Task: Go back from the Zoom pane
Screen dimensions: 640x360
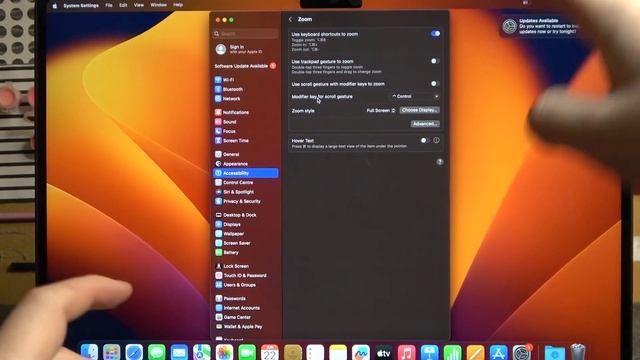Action: pyautogui.click(x=290, y=19)
